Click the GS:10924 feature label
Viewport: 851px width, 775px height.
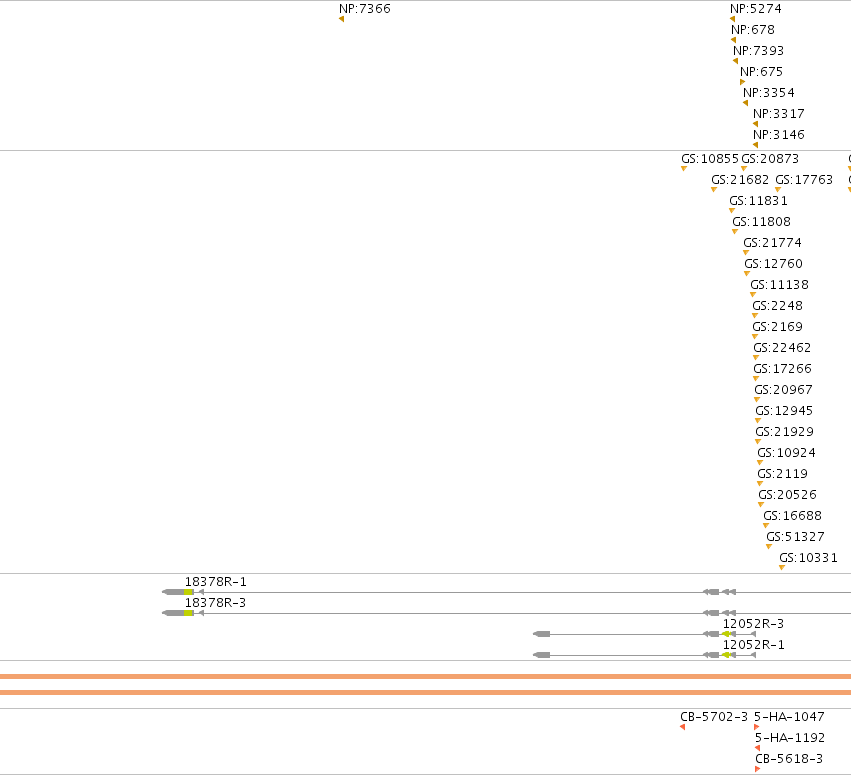tap(786, 453)
